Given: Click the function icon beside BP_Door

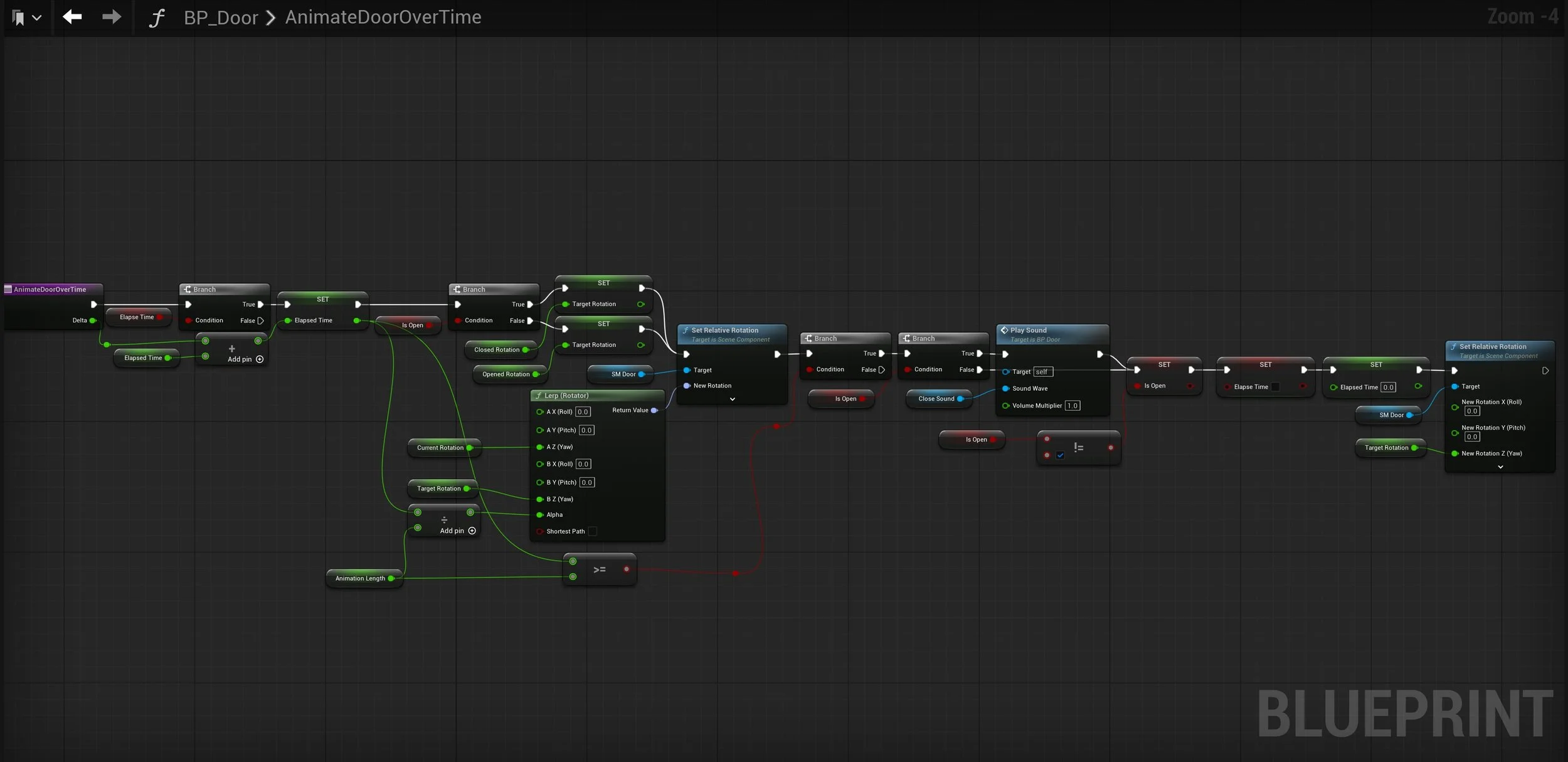Looking at the screenshot, I should pos(157,18).
